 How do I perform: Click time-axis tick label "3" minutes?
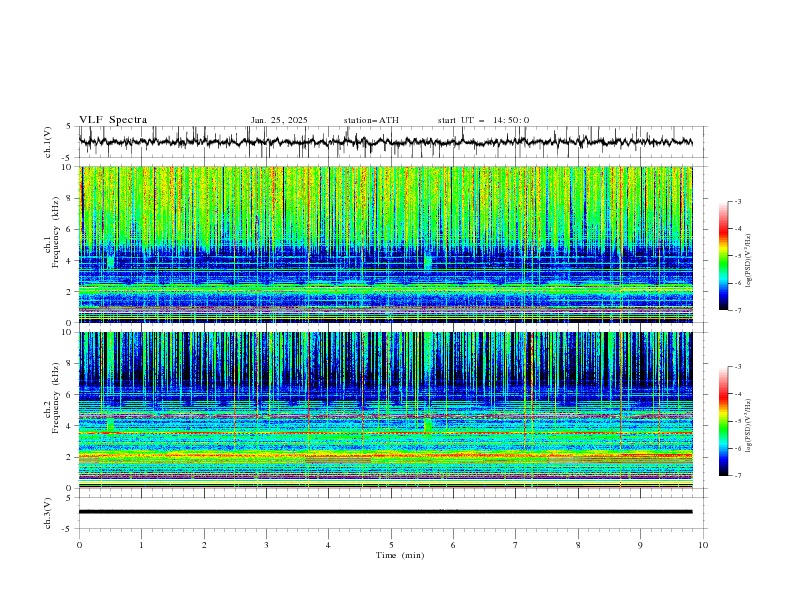click(x=266, y=545)
